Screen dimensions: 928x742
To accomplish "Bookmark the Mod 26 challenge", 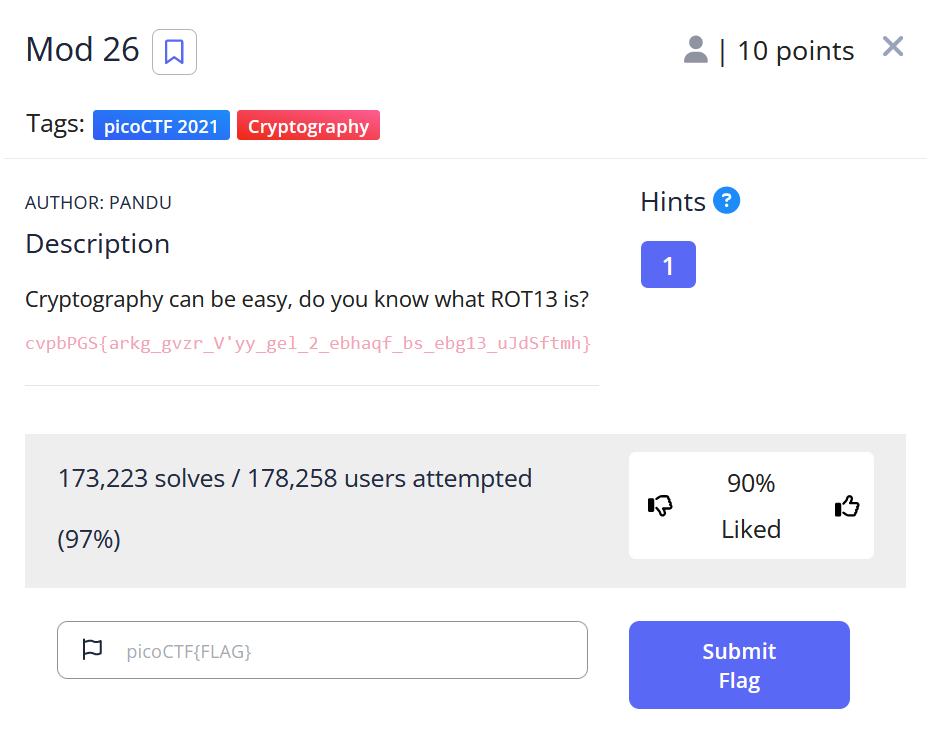I will point(174,52).
